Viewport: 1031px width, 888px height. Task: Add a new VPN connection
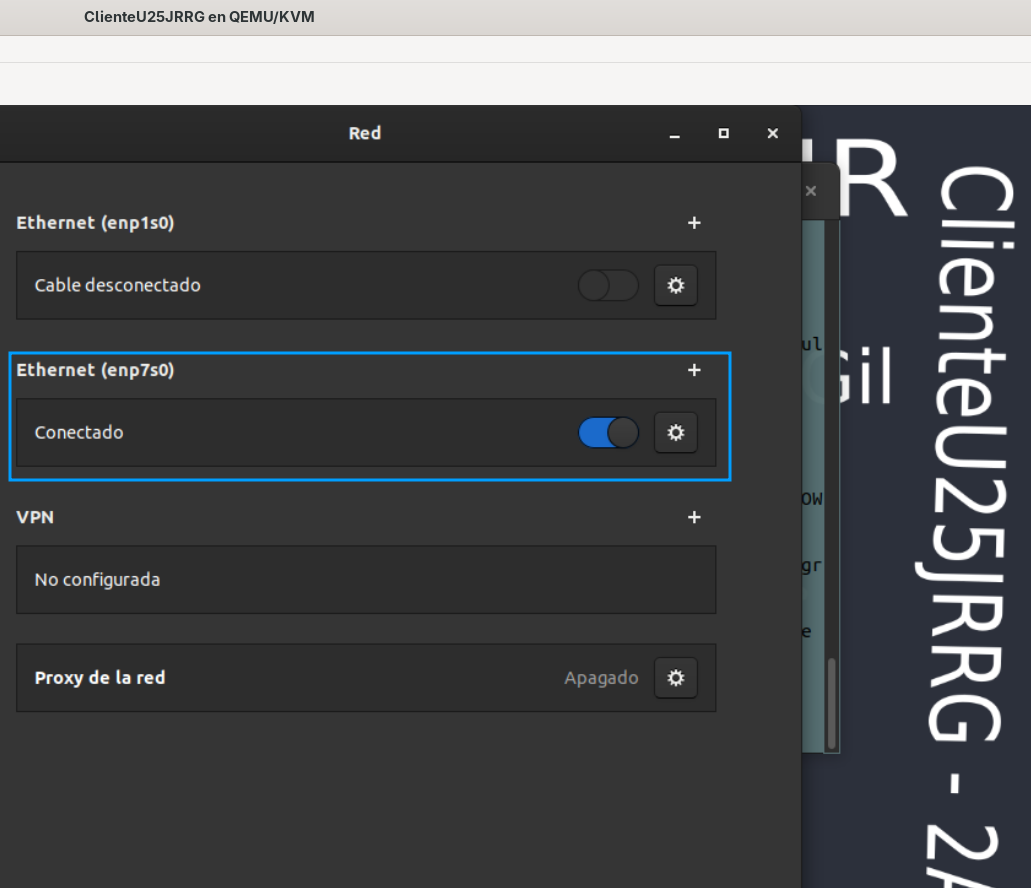[x=694, y=517]
